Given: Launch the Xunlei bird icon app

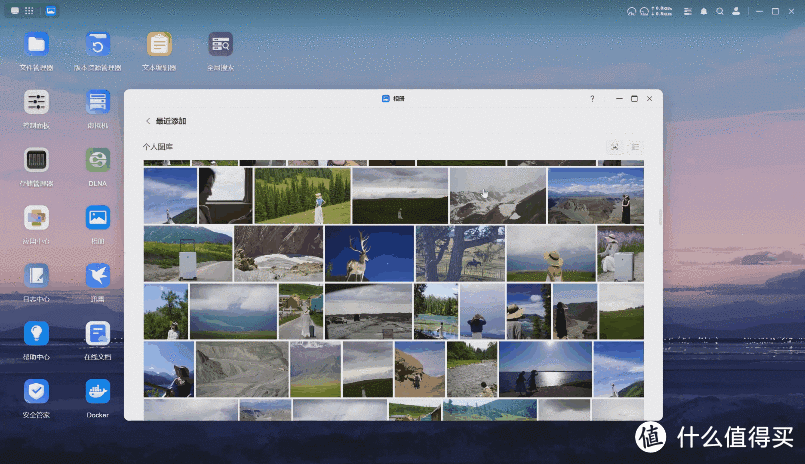Looking at the screenshot, I should point(97,275).
